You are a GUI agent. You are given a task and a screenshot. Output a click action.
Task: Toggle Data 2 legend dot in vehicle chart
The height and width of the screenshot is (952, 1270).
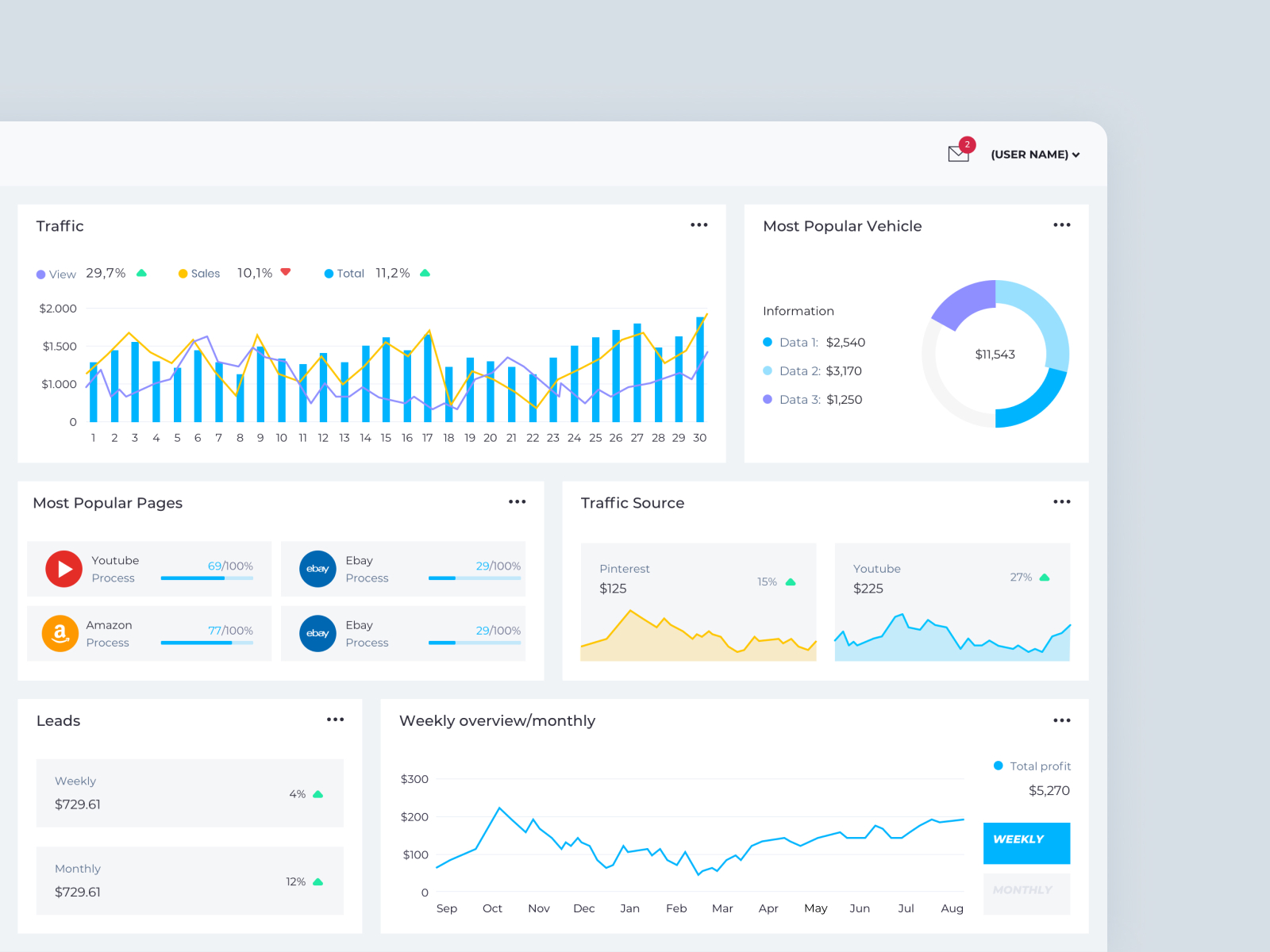[768, 370]
